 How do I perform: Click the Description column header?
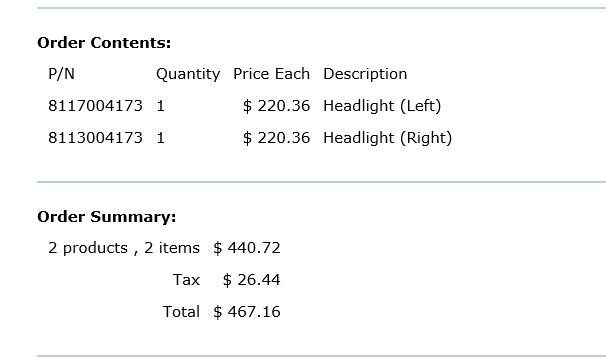(x=365, y=74)
